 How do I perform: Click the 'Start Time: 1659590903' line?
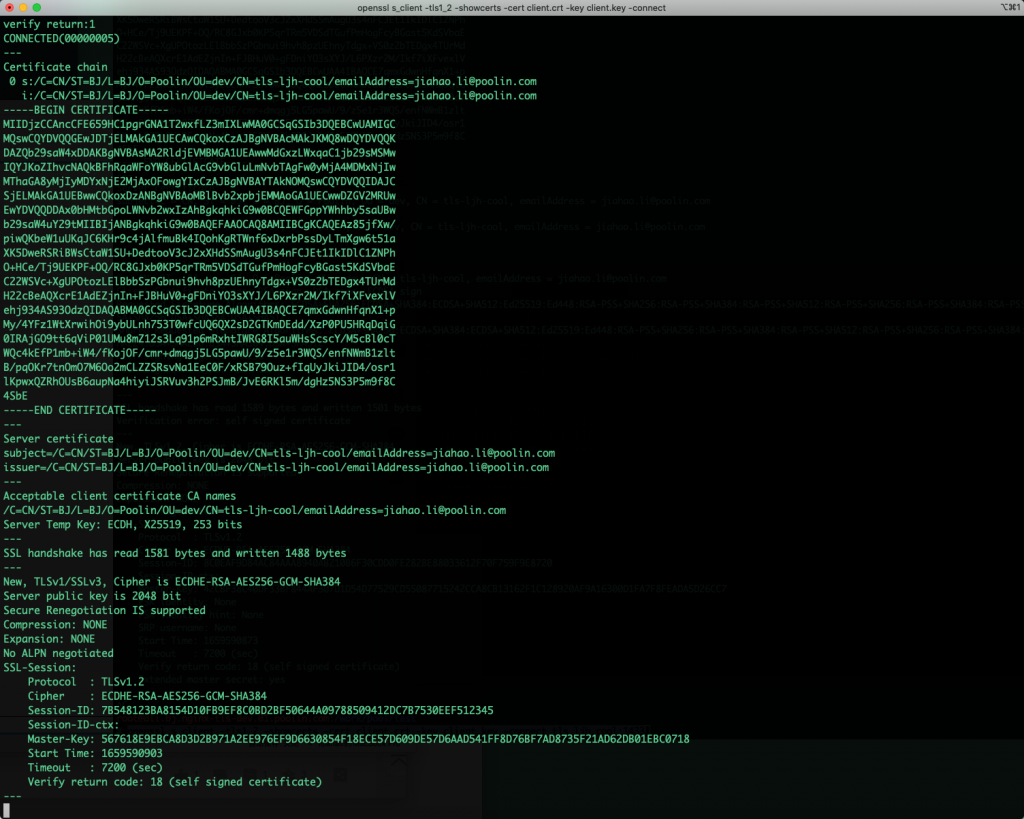click(x=95, y=753)
